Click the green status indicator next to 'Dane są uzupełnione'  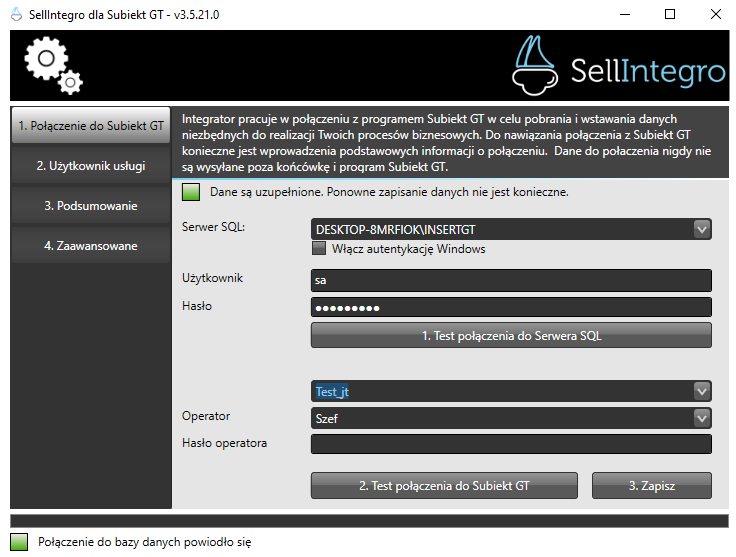pyautogui.click(x=191, y=192)
